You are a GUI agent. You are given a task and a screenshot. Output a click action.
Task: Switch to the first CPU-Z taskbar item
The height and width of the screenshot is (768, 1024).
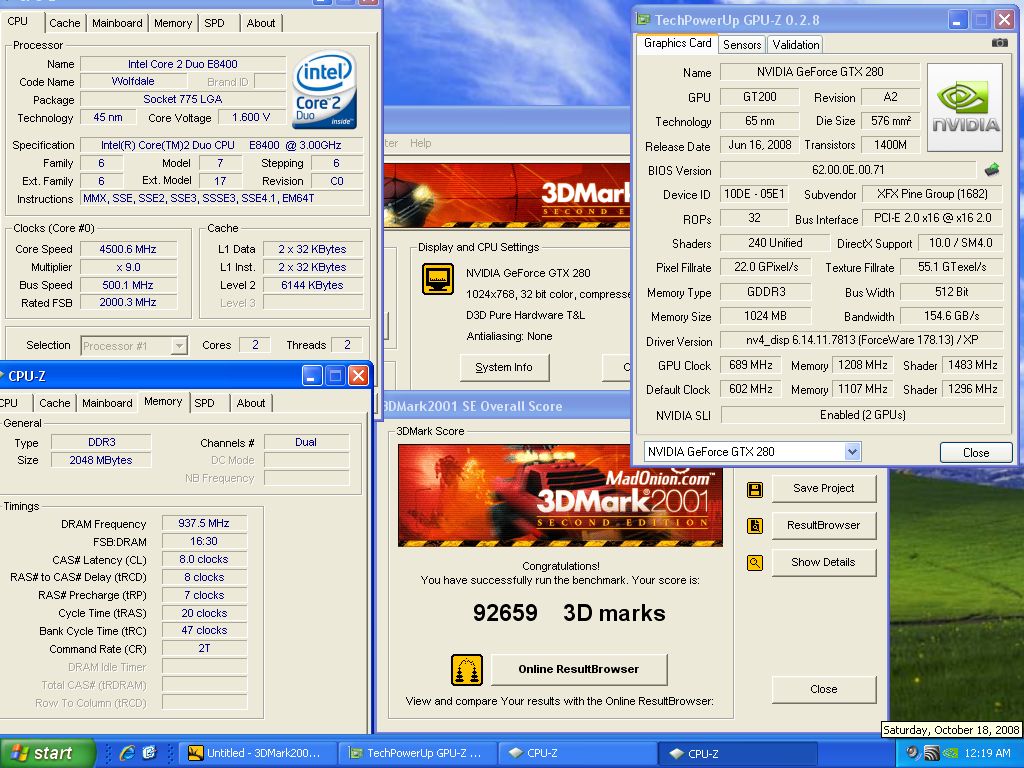577,753
